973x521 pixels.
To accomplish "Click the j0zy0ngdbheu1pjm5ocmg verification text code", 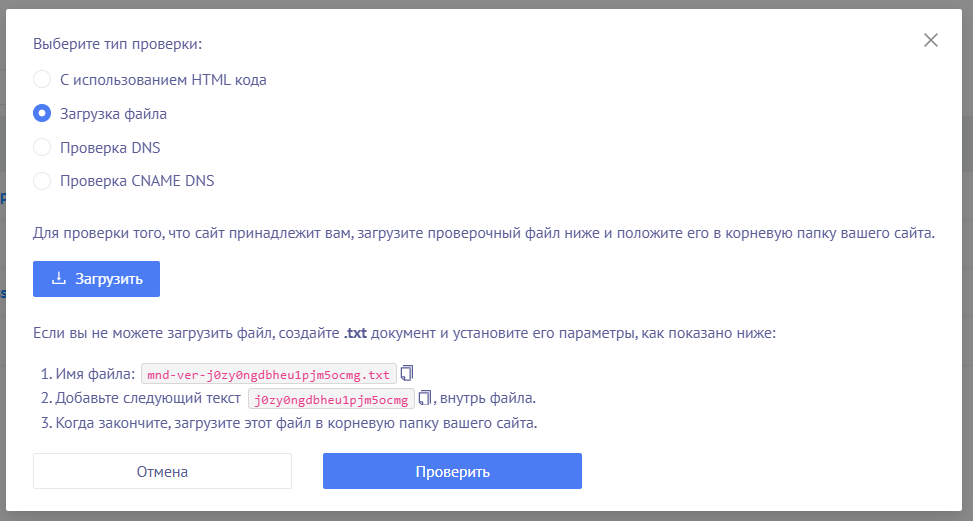I will coord(332,399).
